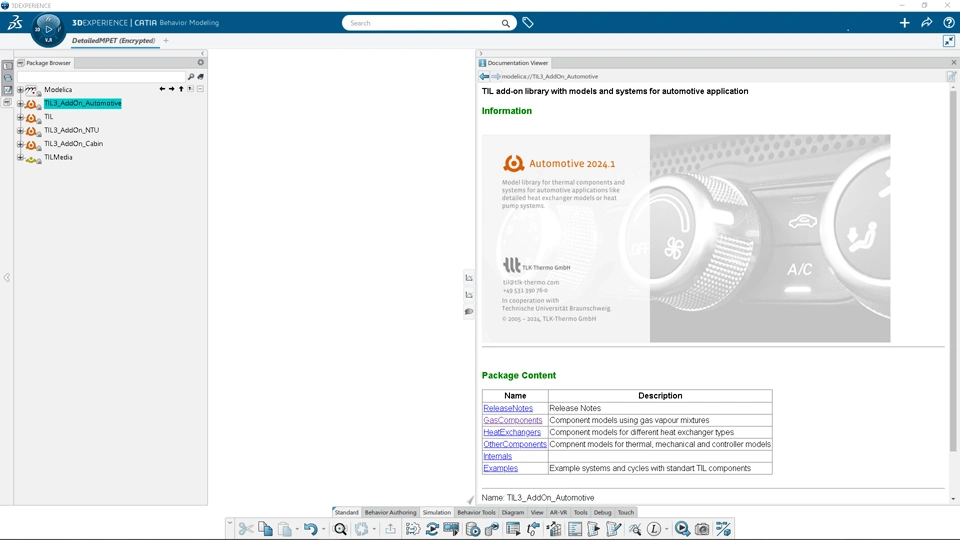960x540 pixels.
Task: Click the film strip animation icon
Action: pyautogui.click(x=452, y=529)
